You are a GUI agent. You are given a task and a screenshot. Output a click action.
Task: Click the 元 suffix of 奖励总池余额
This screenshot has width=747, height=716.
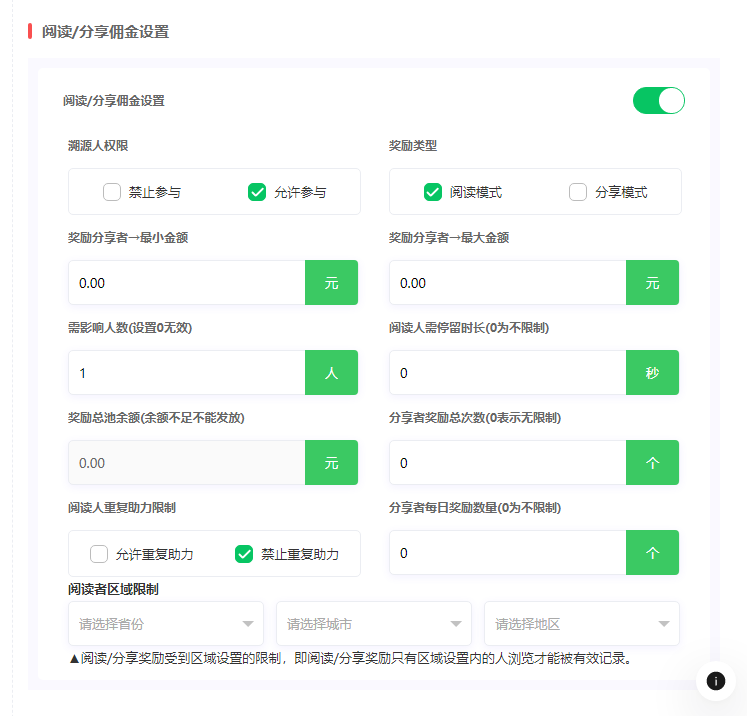[x=332, y=463]
